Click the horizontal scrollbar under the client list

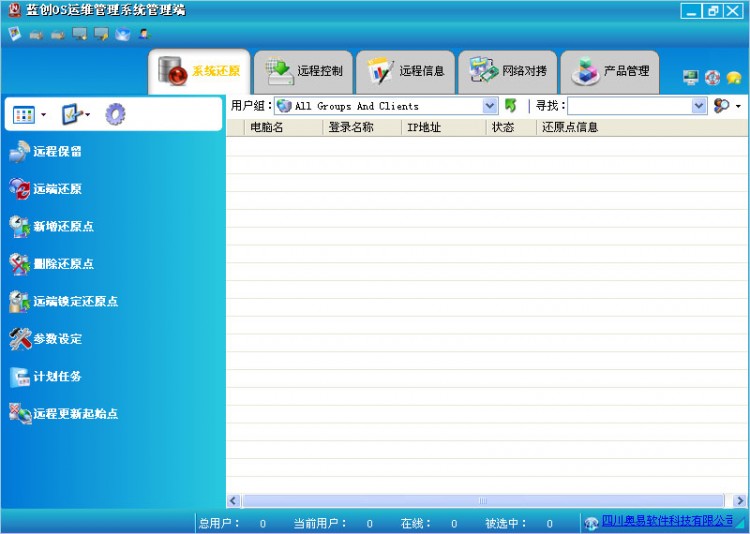(x=483, y=501)
